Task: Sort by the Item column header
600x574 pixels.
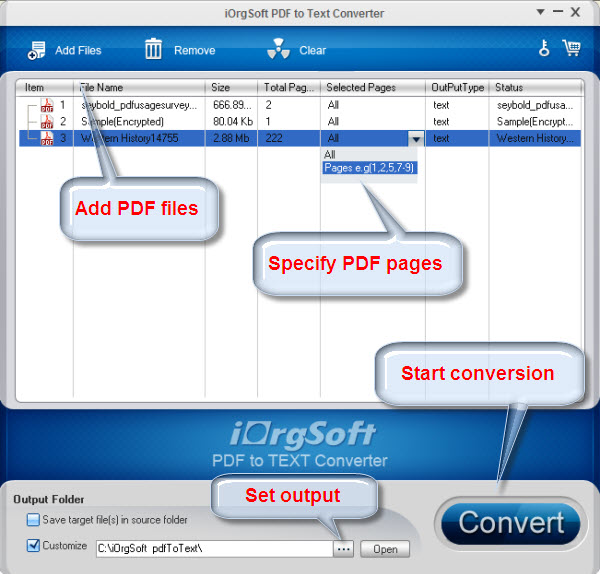Action: pos(45,88)
